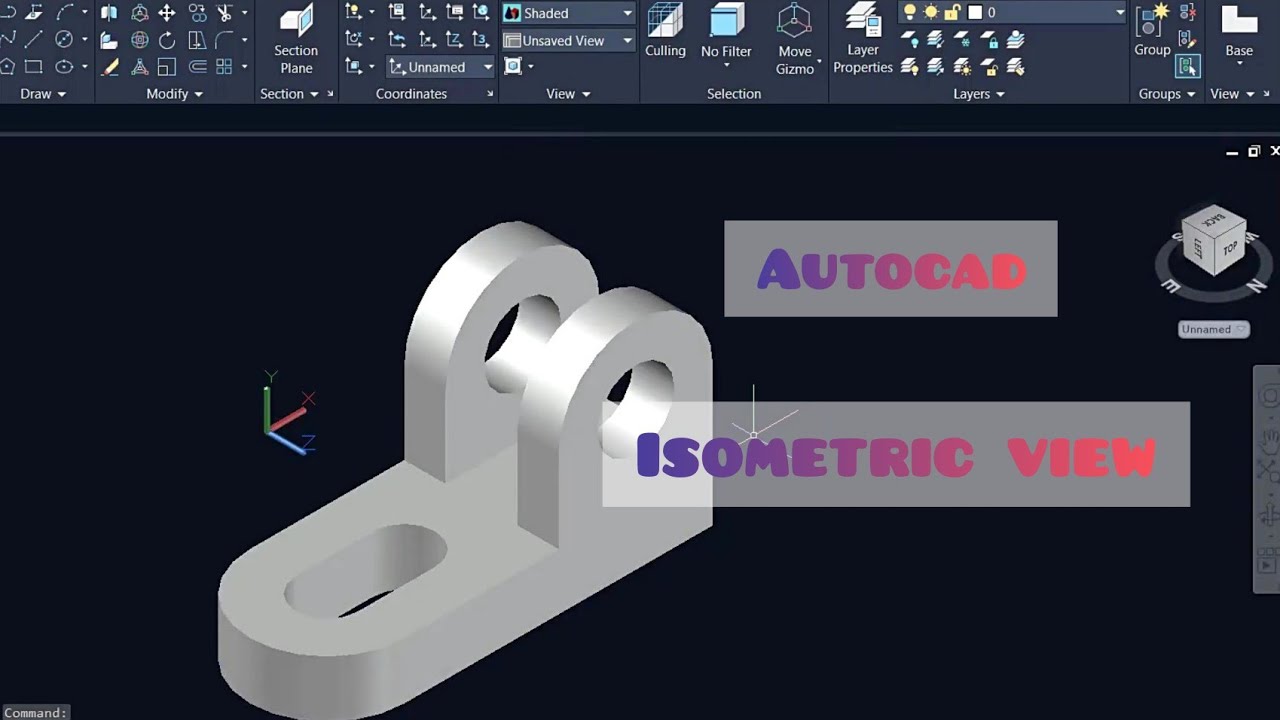The height and width of the screenshot is (720, 1280).
Task: Expand the Section panel title
Action: coord(289,94)
